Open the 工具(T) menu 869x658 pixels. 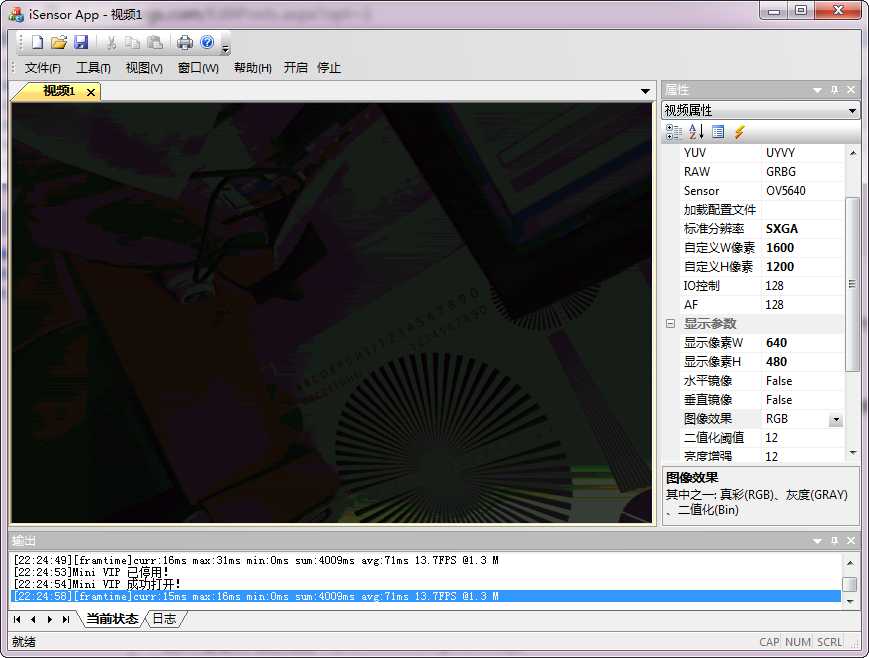point(93,68)
